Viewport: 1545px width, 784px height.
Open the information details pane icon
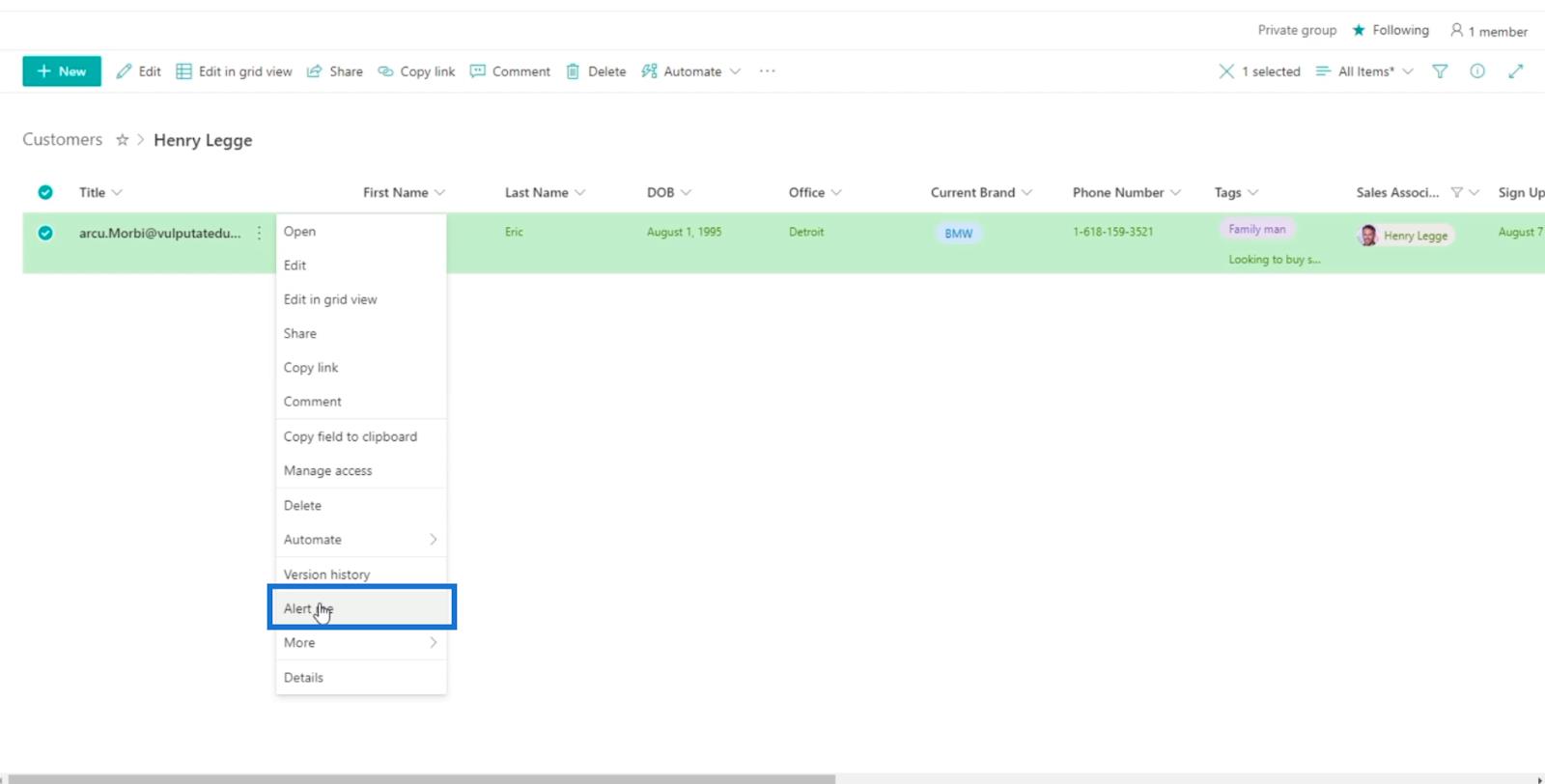pos(1477,71)
